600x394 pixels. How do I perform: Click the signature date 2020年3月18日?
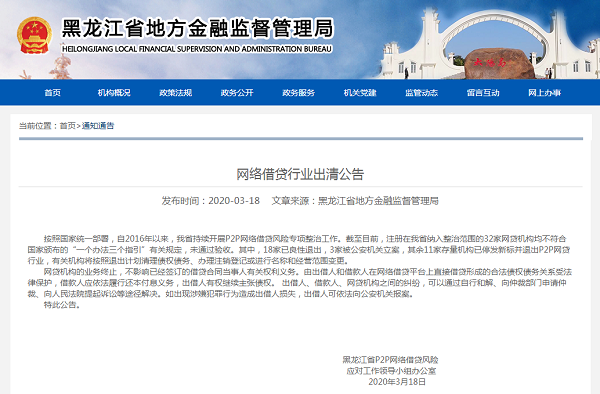(x=397, y=381)
